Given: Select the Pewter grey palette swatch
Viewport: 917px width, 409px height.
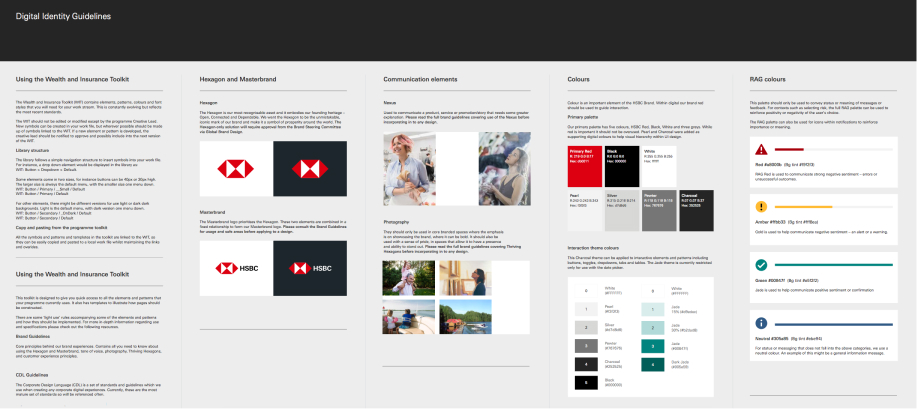Looking at the screenshot, I should tap(655, 200).
